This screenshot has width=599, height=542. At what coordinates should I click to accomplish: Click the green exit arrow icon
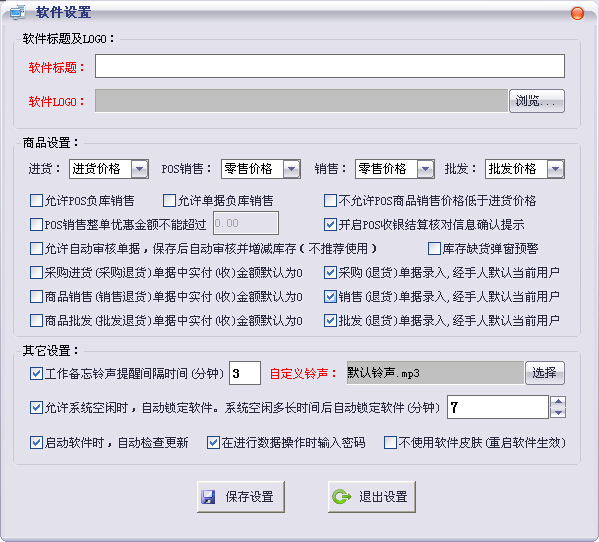[341, 497]
